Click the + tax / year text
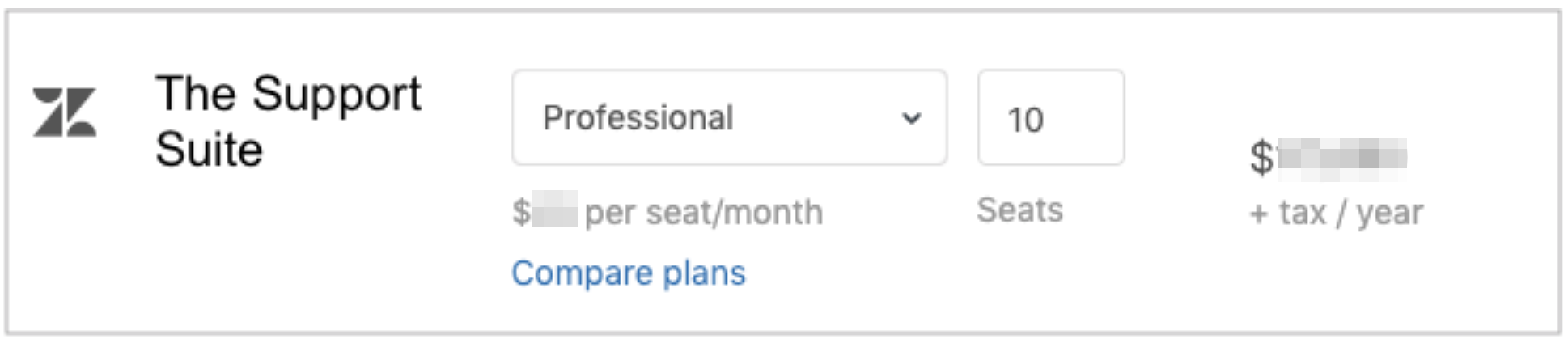Image resolution: width=1568 pixels, height=343 pixels. (x=1336, y=213)
